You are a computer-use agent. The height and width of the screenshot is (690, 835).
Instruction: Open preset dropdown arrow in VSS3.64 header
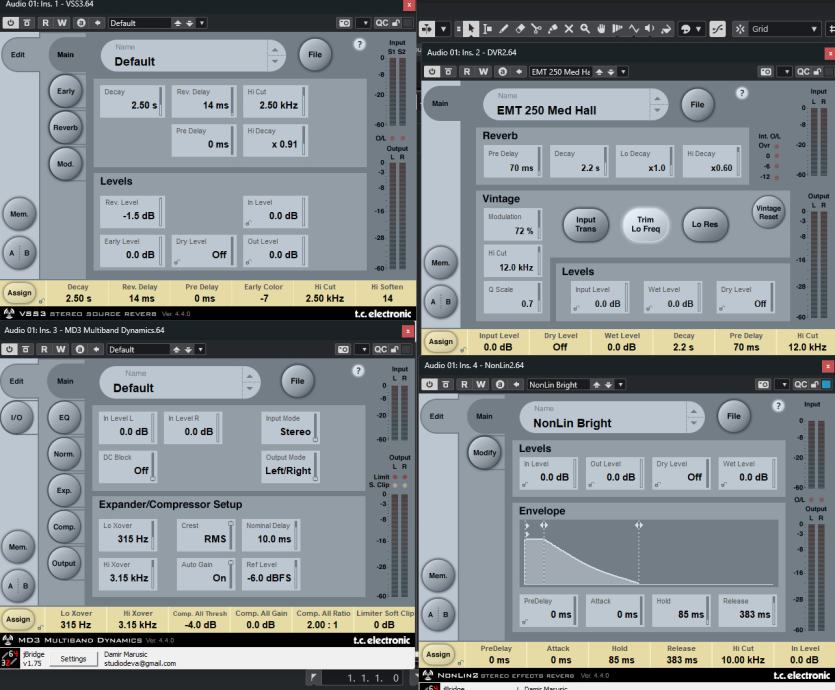[202, 23]
